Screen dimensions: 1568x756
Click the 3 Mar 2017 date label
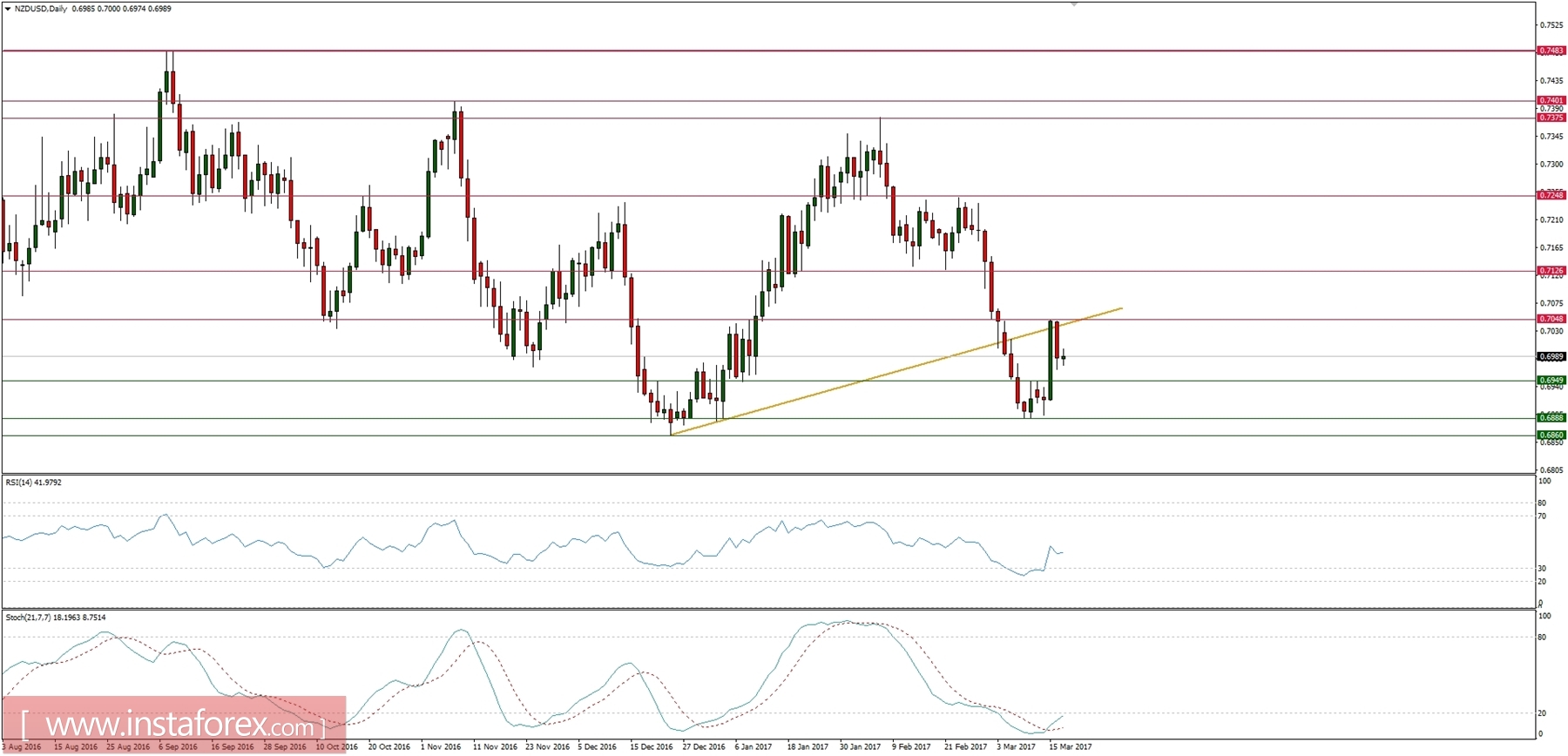pos(1017,747)
